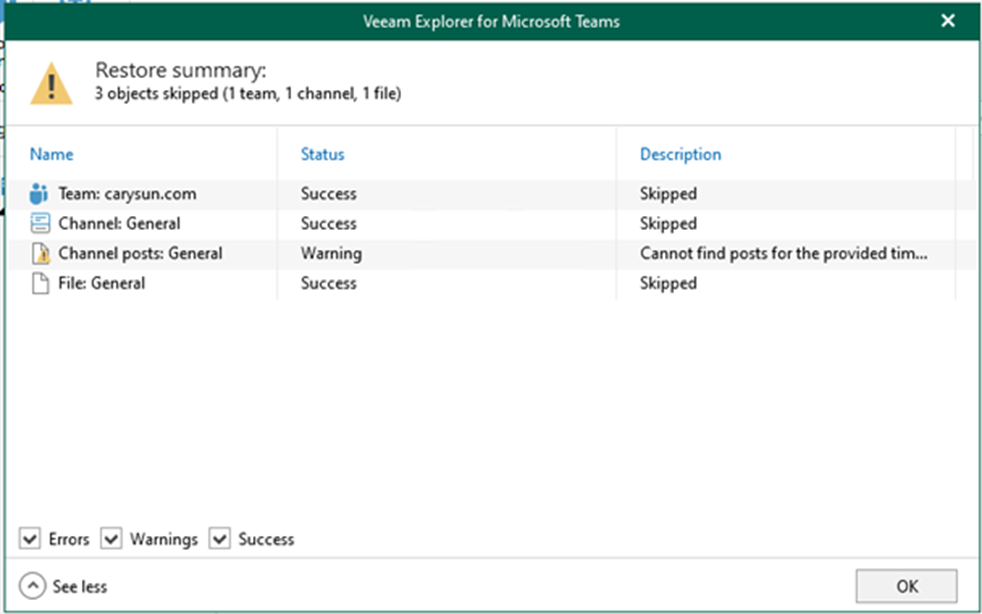The width and height of the screenshot is (982, 614).
Task: Sort by the Name column header
Action: point(51,154)
